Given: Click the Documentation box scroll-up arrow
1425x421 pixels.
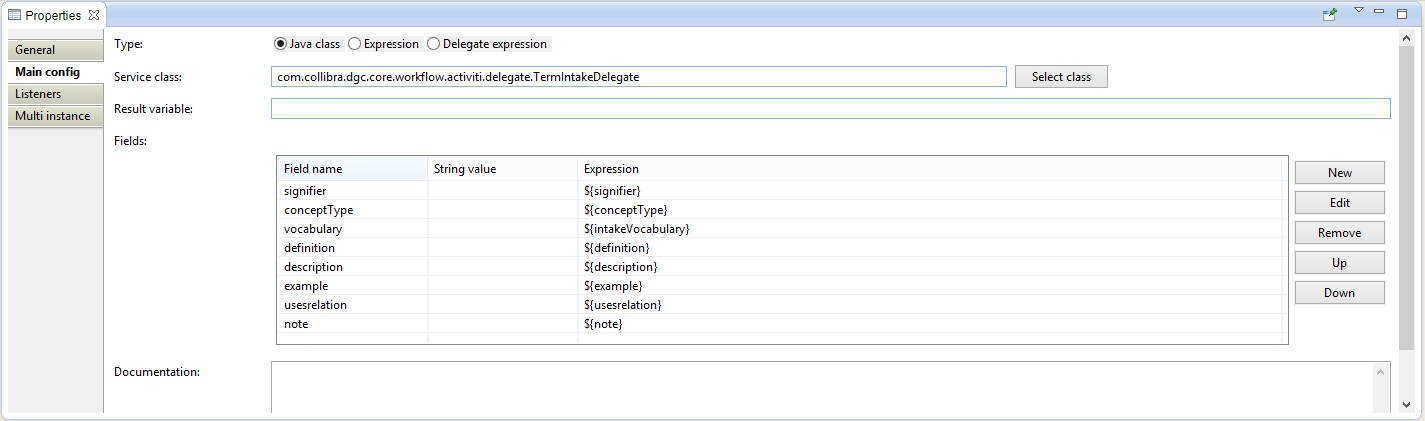Looking at the screenshot, I should click(1380, 371).
